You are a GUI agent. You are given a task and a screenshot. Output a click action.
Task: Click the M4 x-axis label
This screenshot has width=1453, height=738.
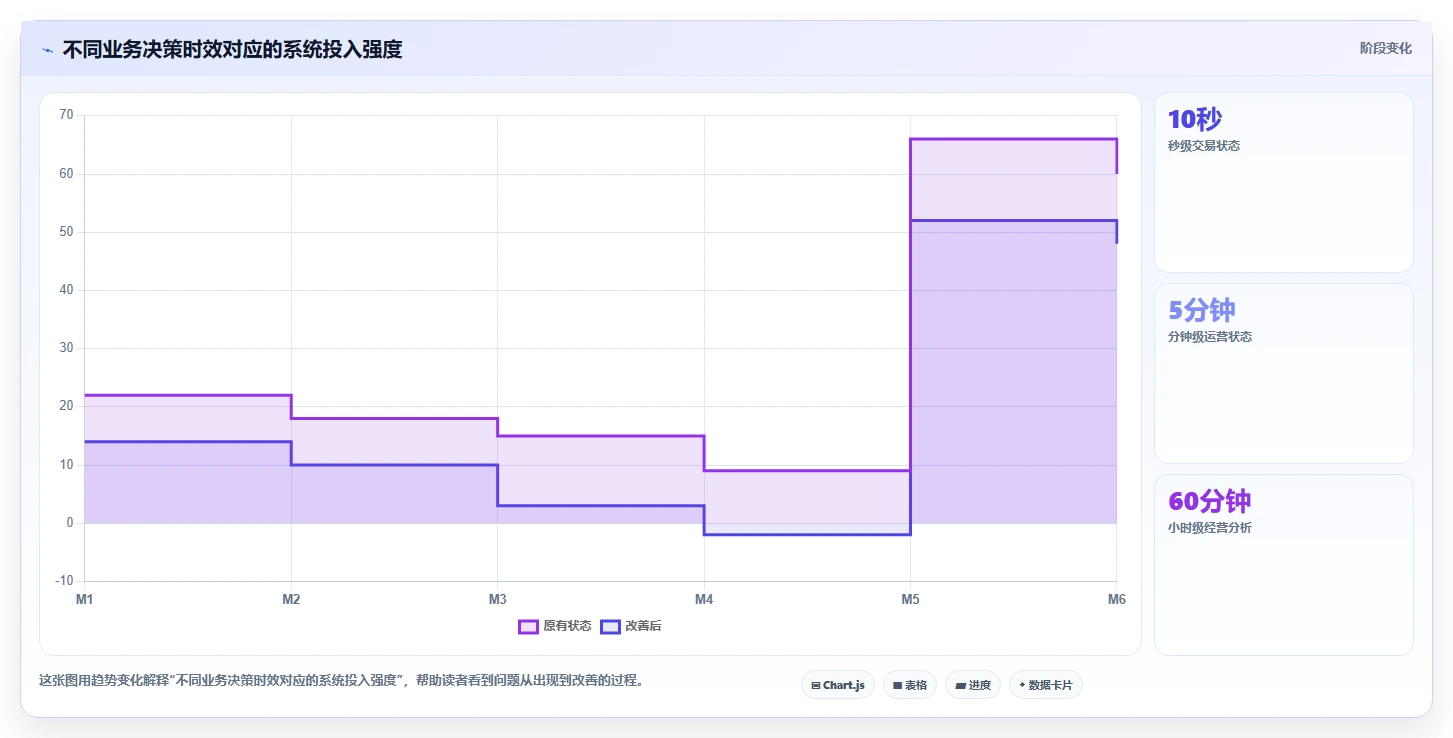[x=704, y=600]
